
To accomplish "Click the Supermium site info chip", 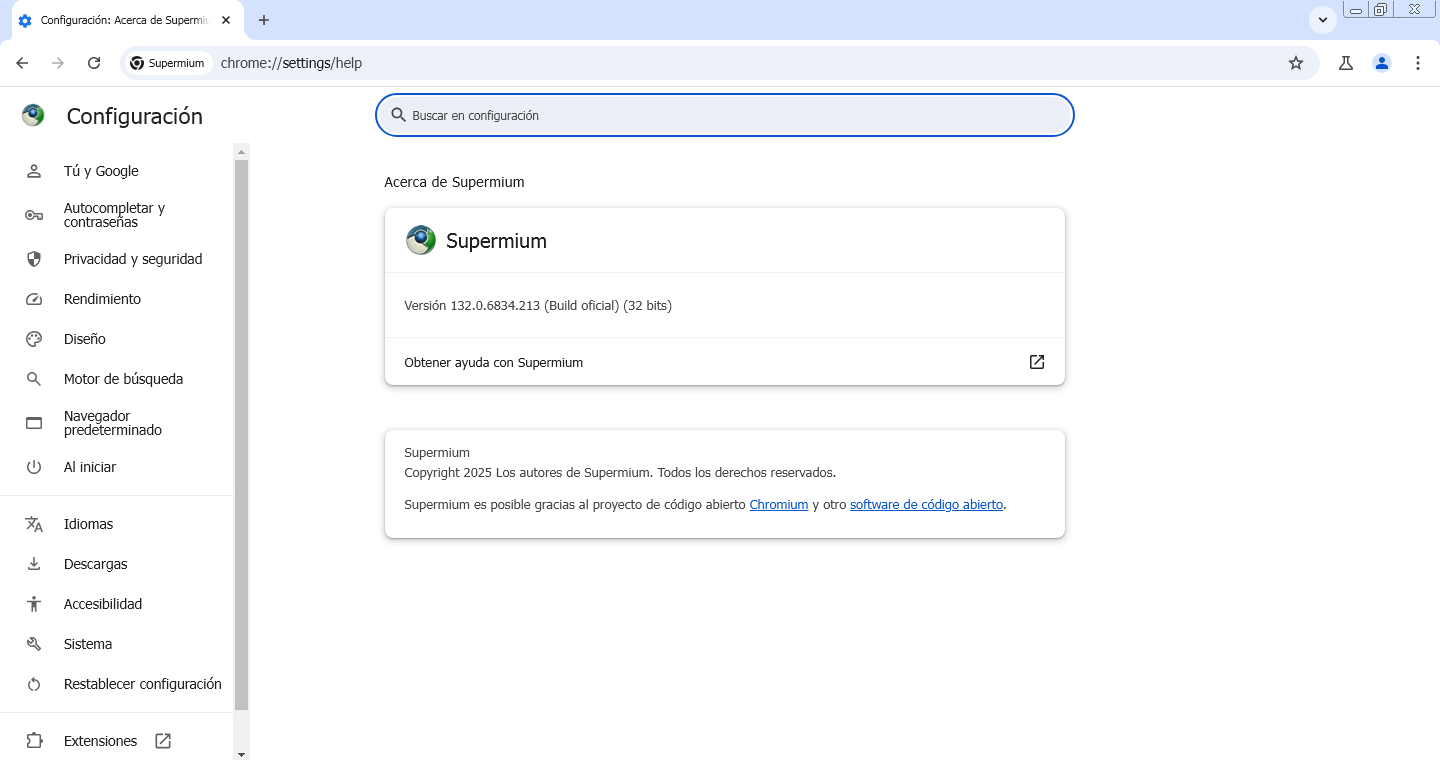I will (x=167, y=63).
